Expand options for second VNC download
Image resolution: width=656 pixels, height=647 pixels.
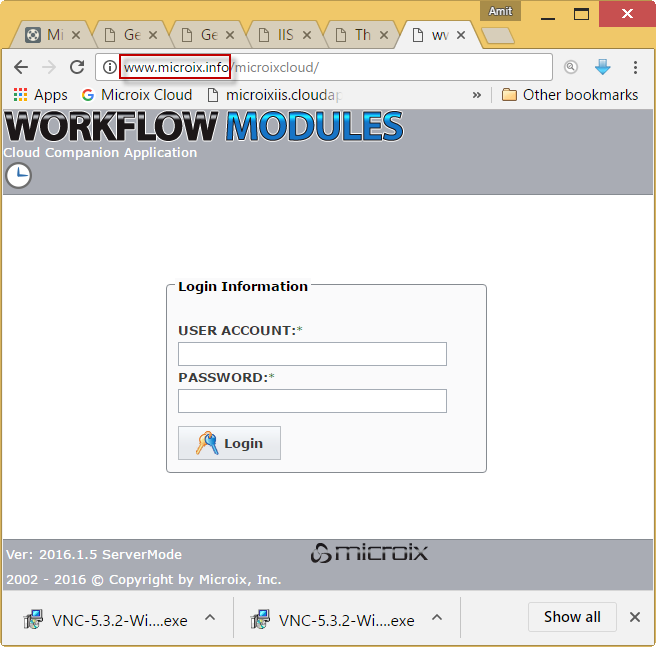[437, 618]
